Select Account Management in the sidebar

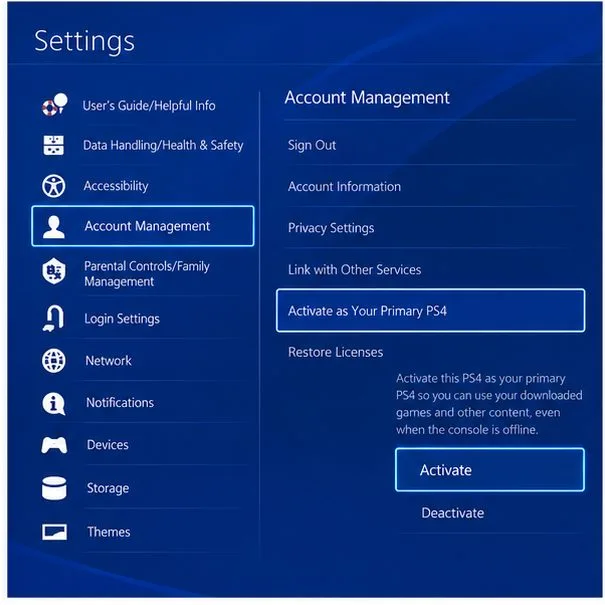[x=143, y=226]
